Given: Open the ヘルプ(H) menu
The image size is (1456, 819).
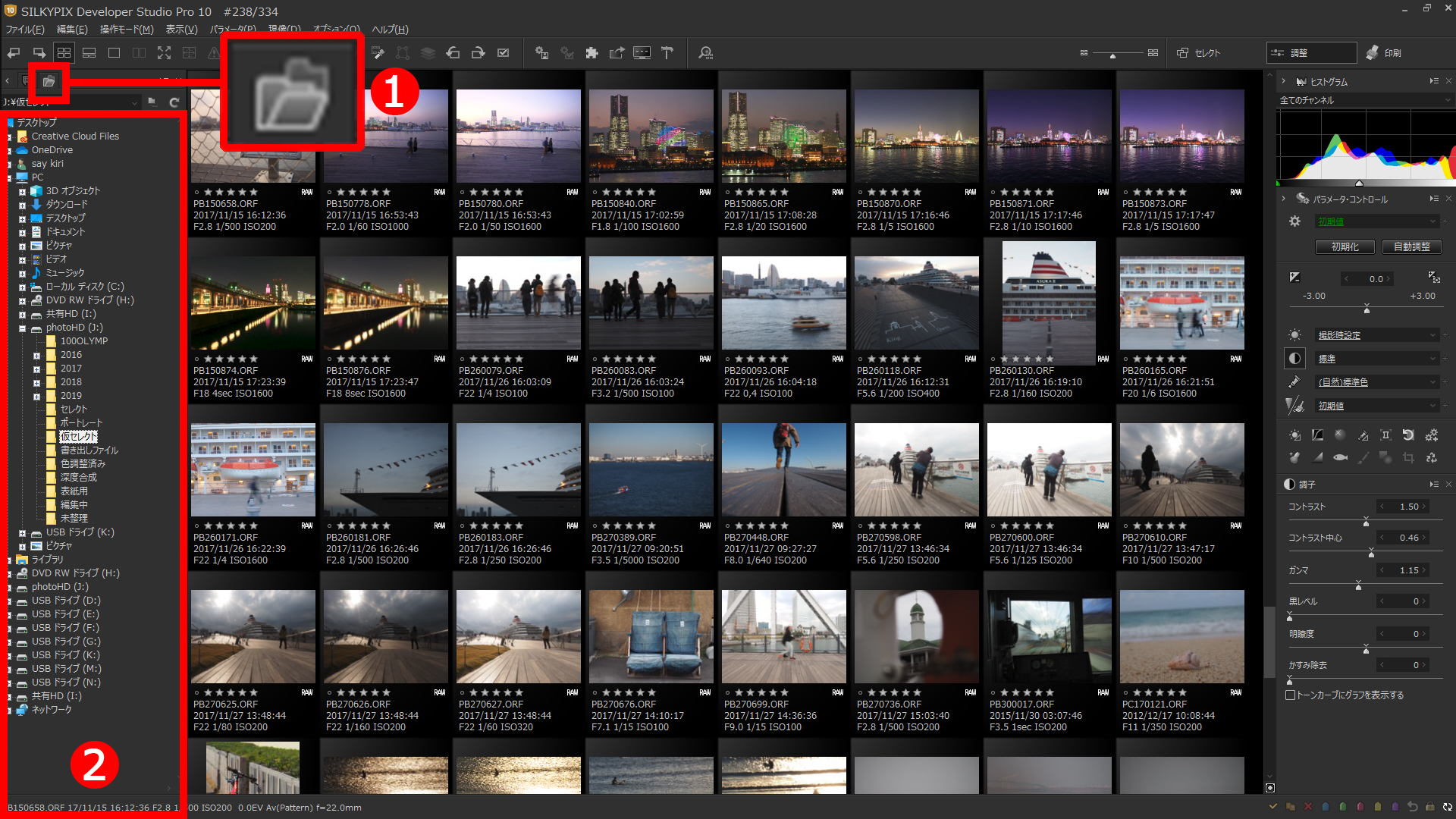Looking at the screenshot, I should click(x=391, y=30).
